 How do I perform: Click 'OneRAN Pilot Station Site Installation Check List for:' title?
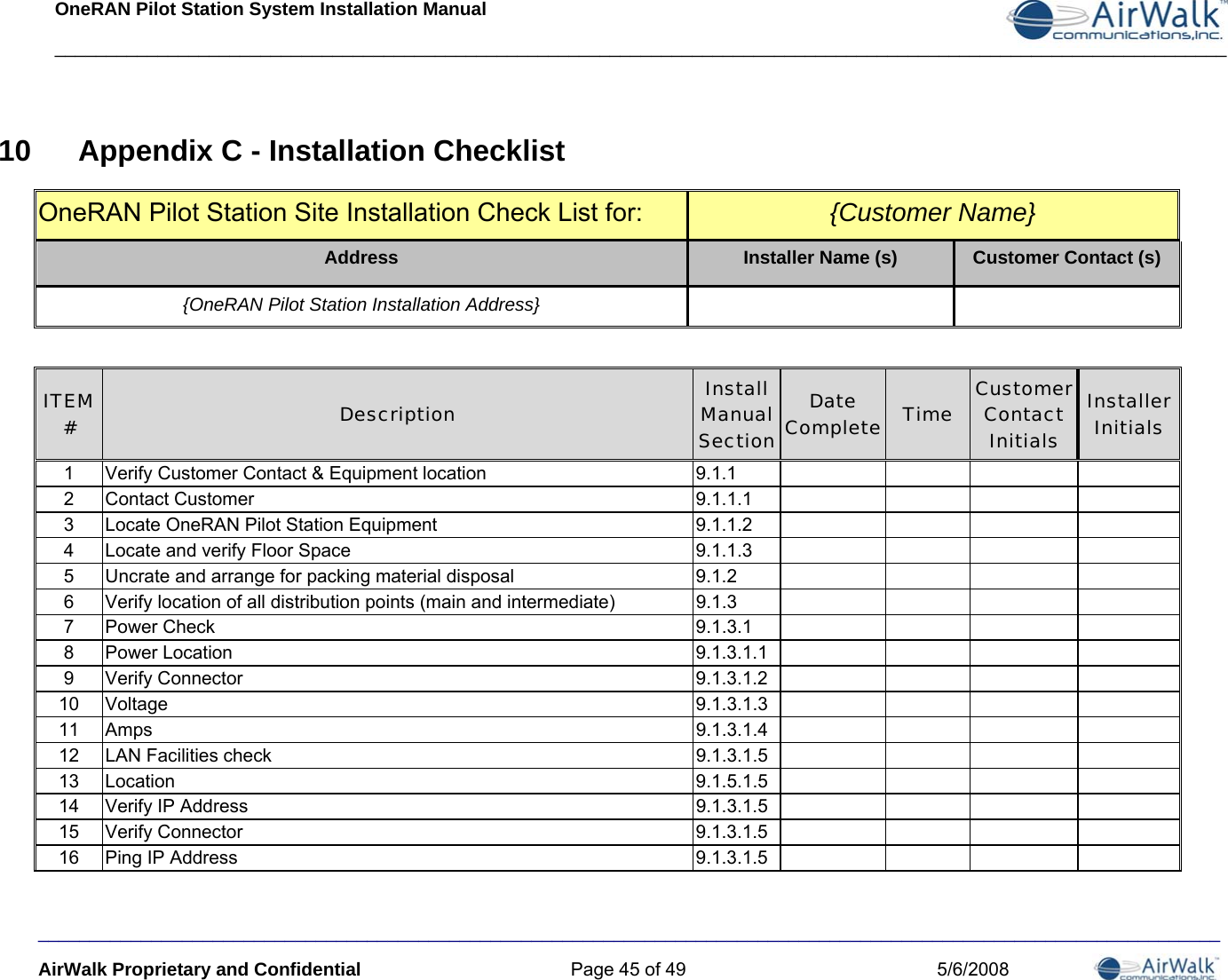(340, 213)
